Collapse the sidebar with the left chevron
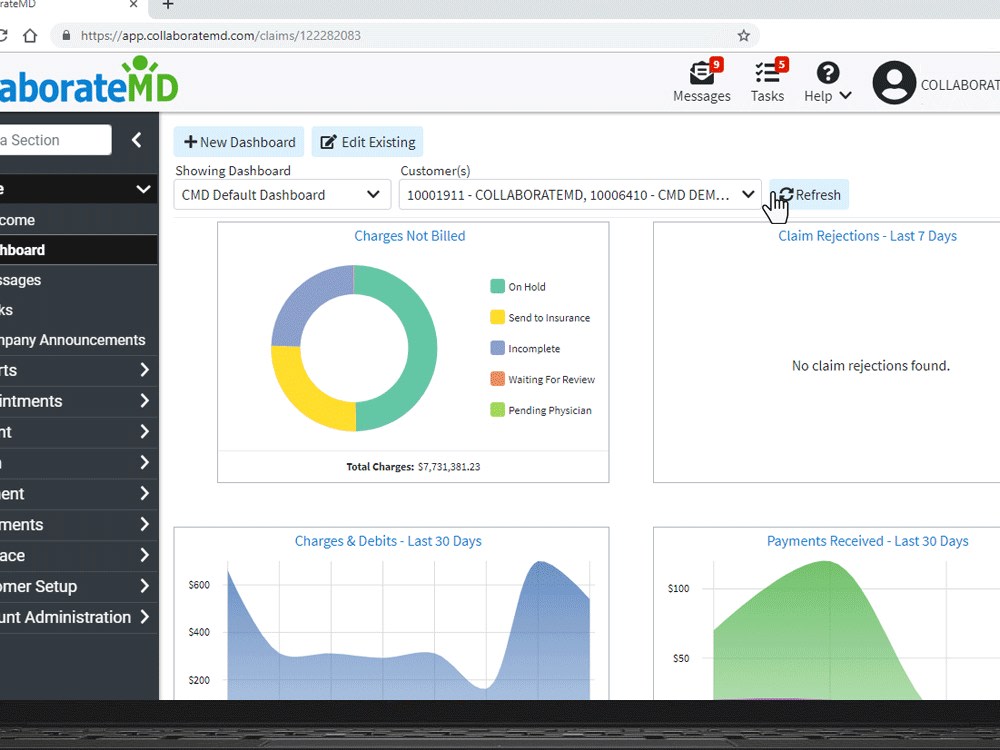Viewport: 1000px width, 750px height. pyautogui.click(x=136, y=140)
